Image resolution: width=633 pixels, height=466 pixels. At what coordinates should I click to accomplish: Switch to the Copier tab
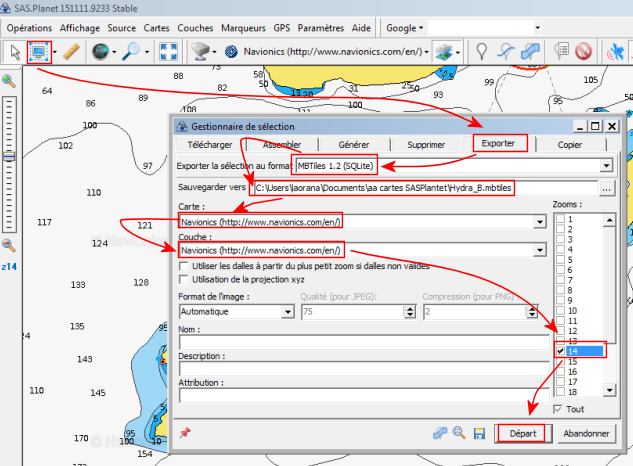pos(570,145)
